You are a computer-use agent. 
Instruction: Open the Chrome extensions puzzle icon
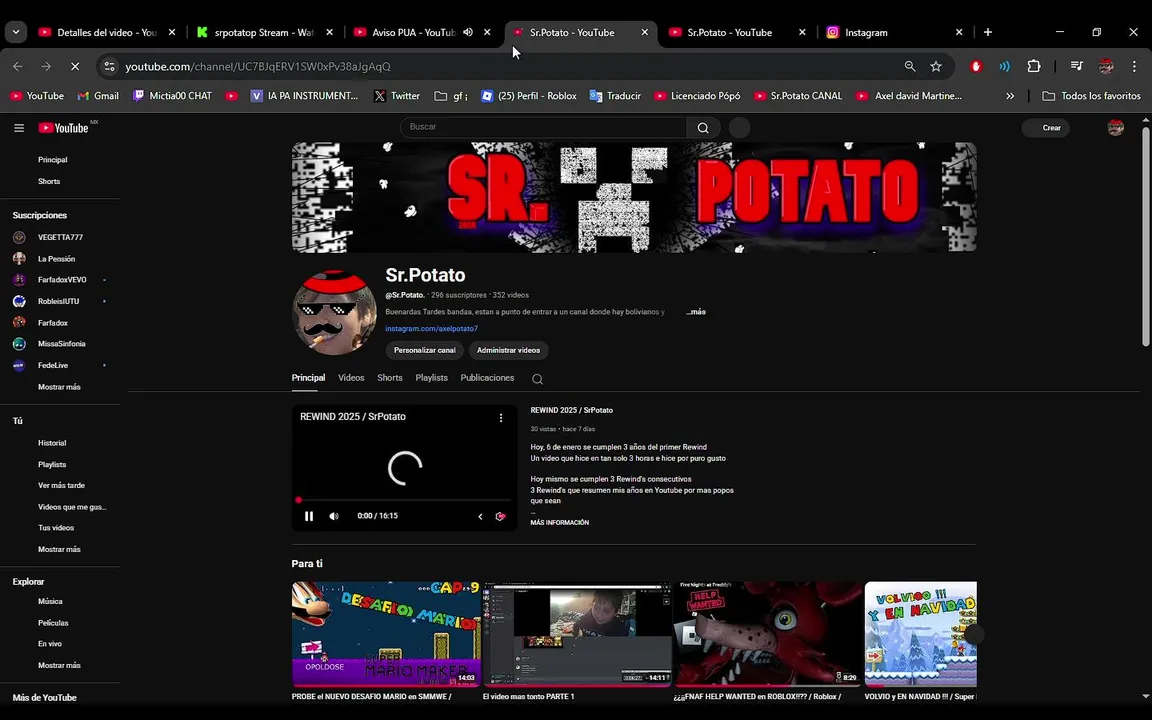tap(1034, 66)
